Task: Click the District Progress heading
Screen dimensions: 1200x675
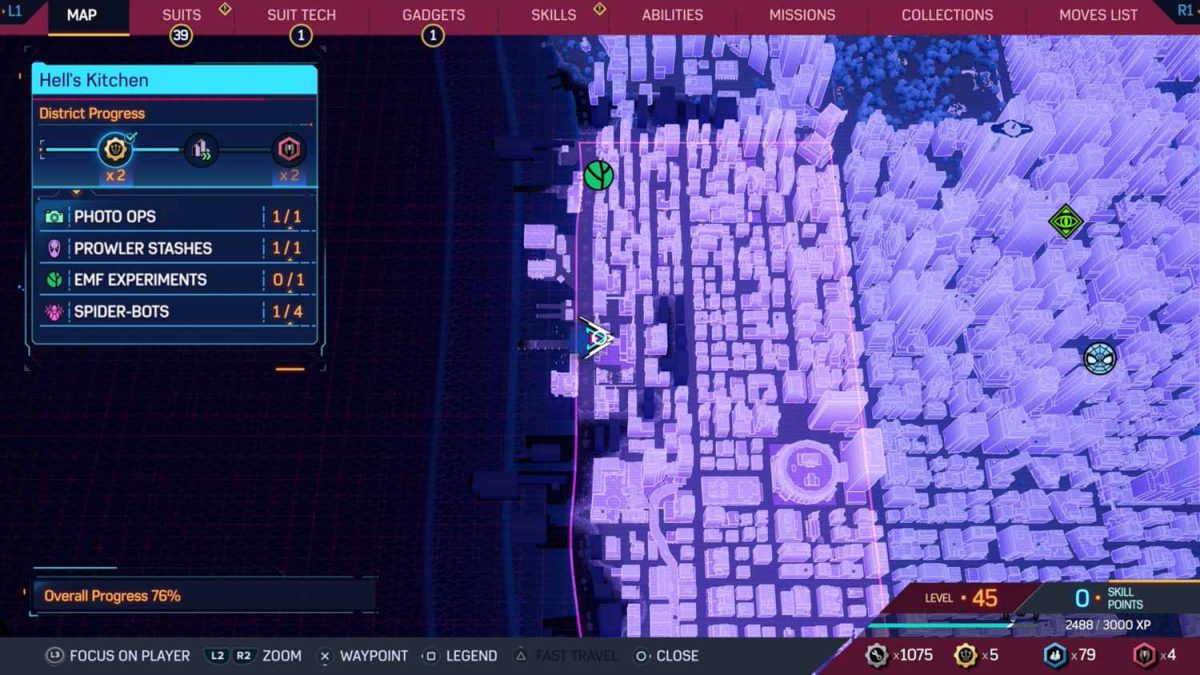Action: pyautogui.click(x=92, y=114)
